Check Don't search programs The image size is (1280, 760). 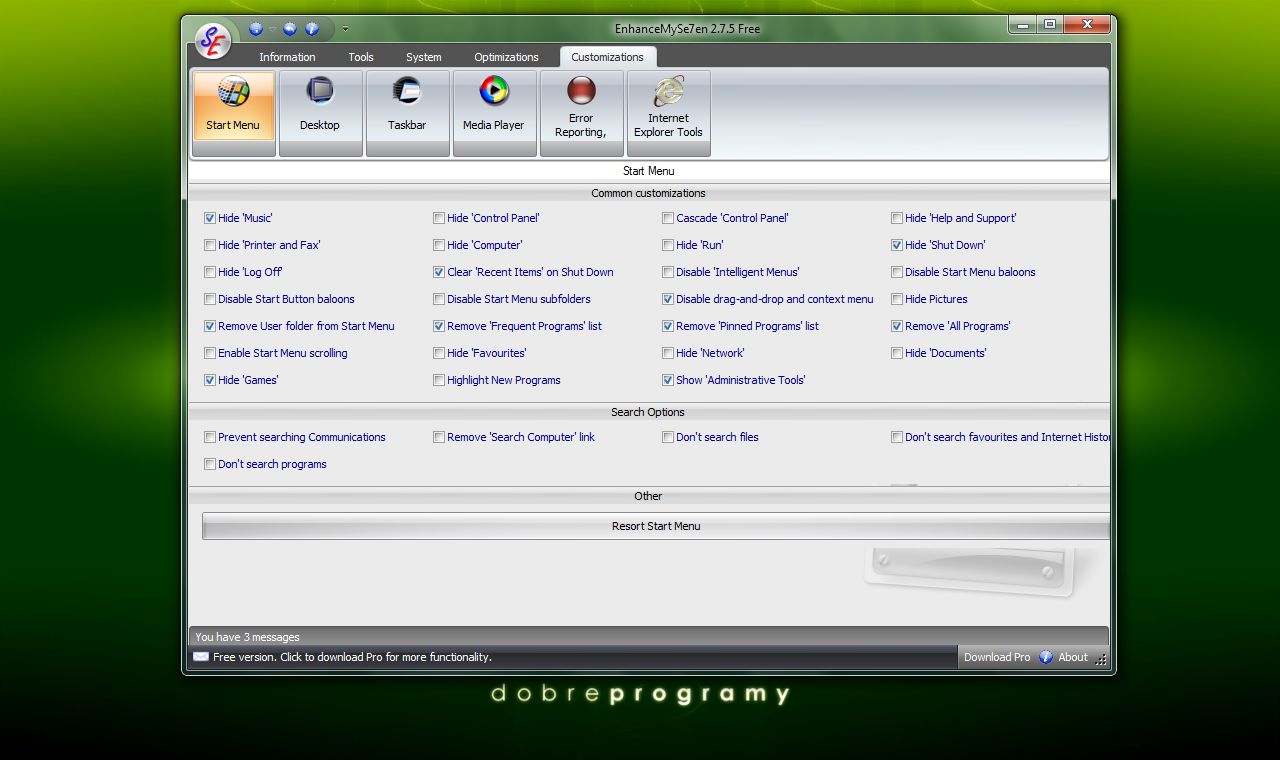210,464
